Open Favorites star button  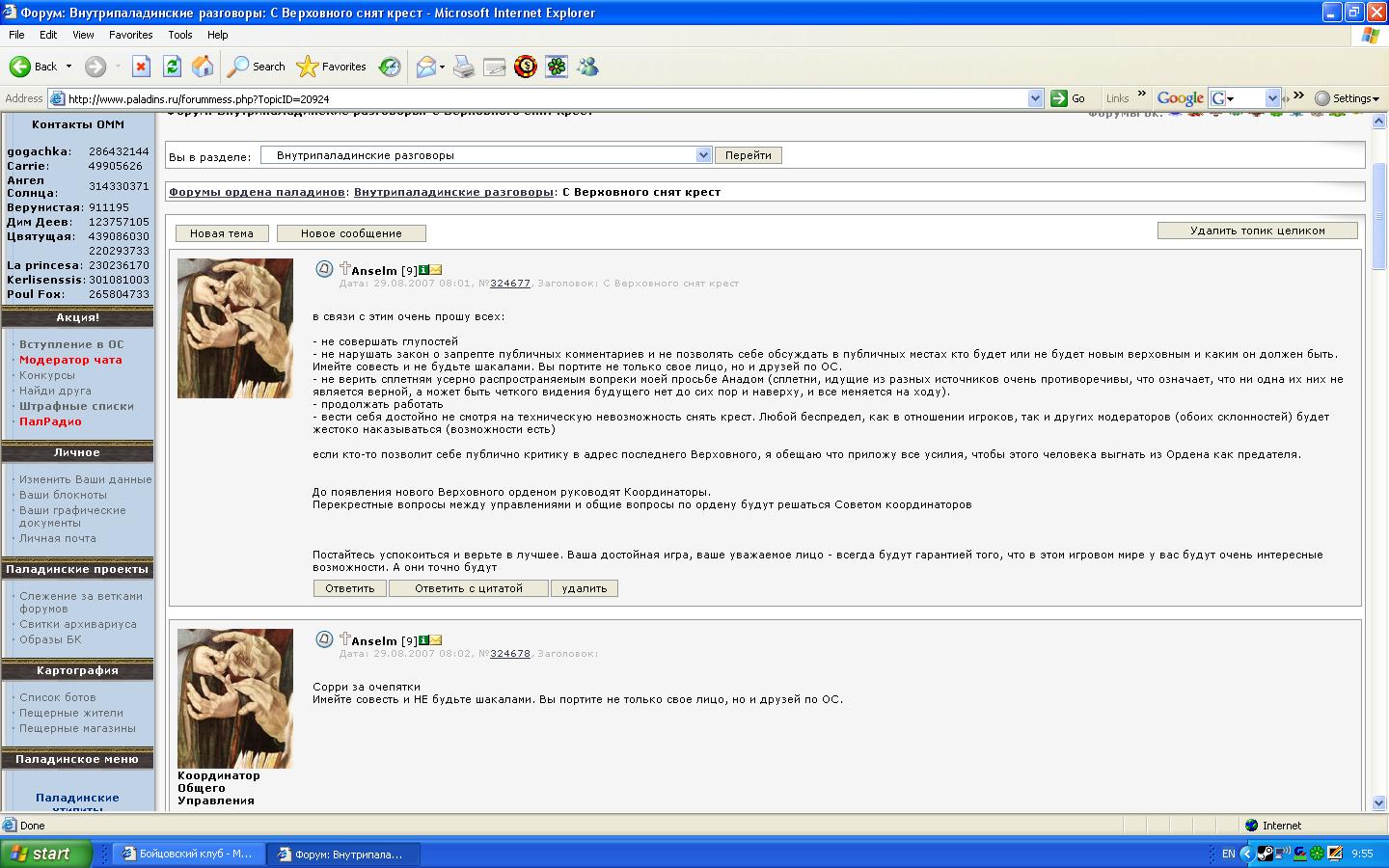tap(332, 67)
